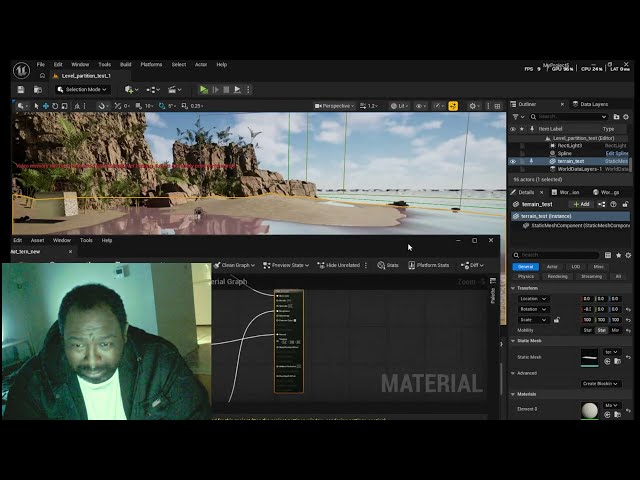Open the Blueprints toolbar dropdown
Viewport: 640px width, 480px height.
pyautogui.click(x=153, y=89)
